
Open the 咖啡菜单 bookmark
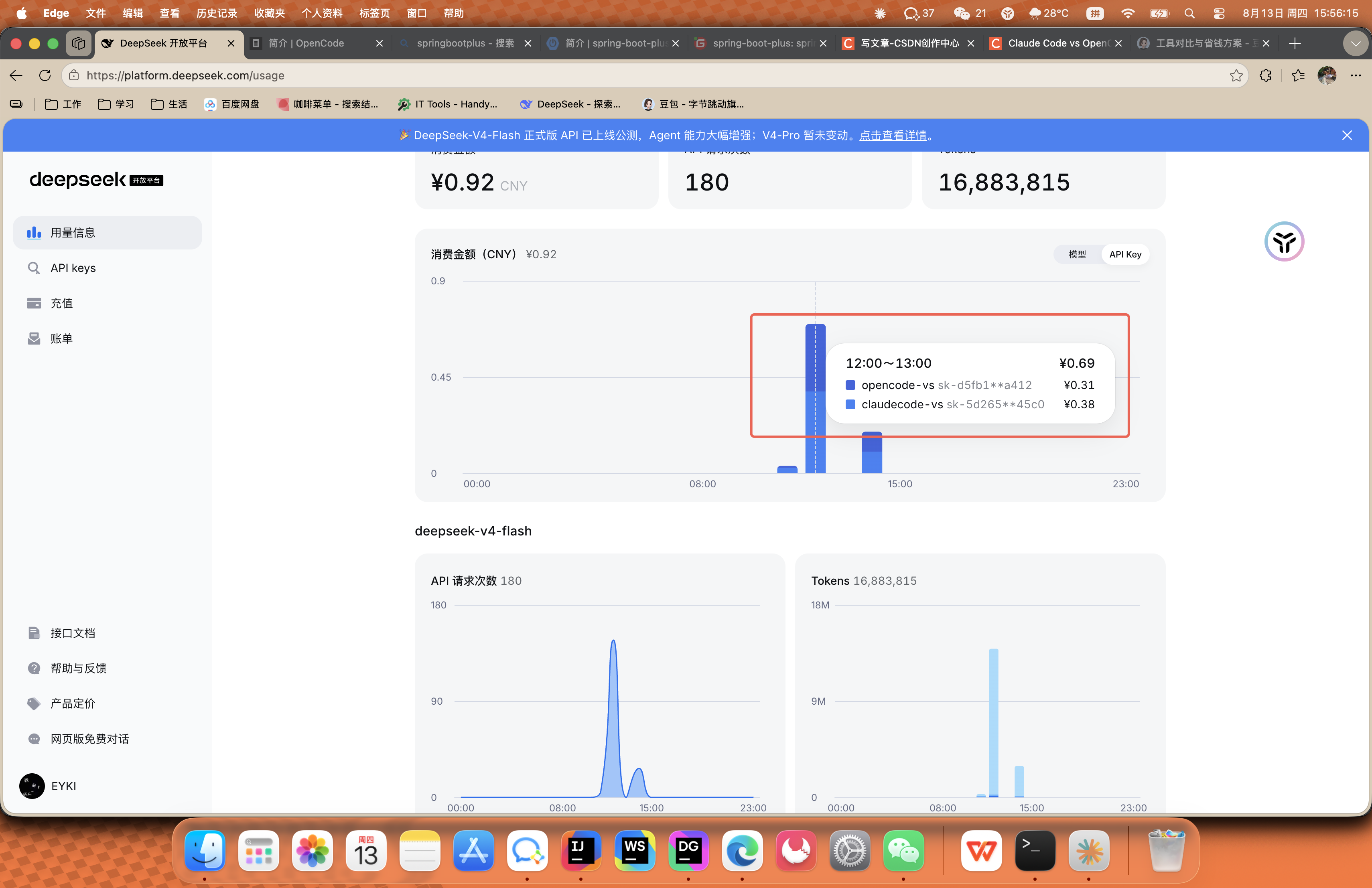click(327, 104)
